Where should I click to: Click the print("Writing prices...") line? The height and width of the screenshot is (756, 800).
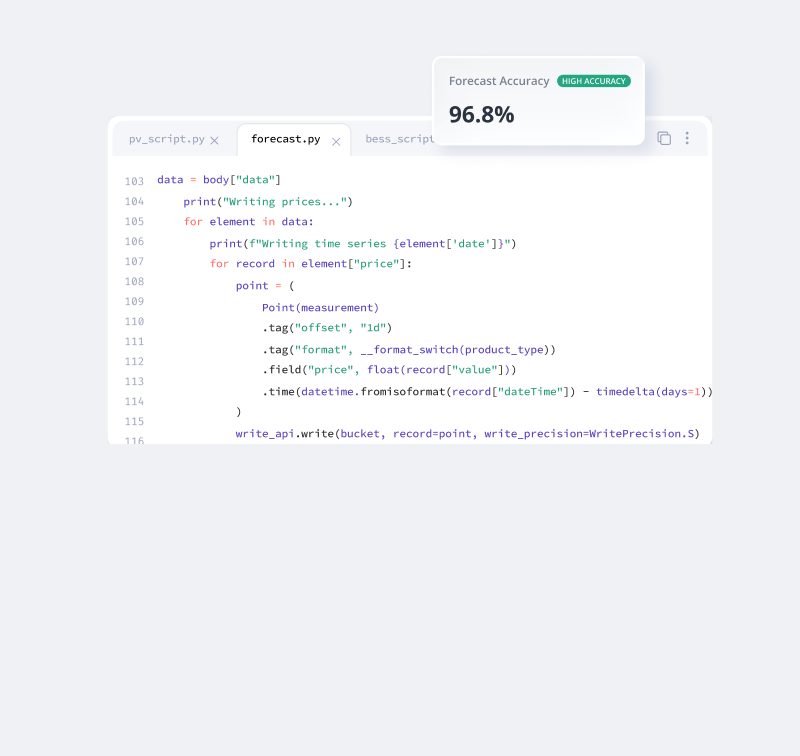click(x=268, y=201)
